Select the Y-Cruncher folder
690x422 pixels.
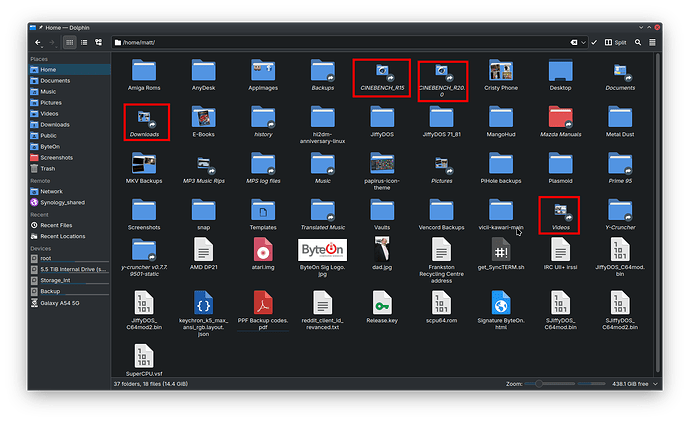pos(620,215)
